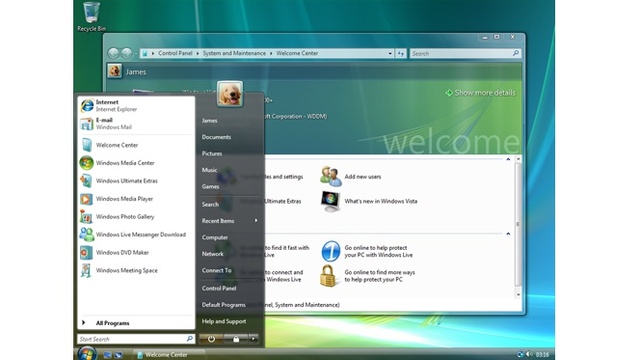Viewport: 640px width, 360px height.
Task: Click the volume icon in system tray
Action: point(529,354)
